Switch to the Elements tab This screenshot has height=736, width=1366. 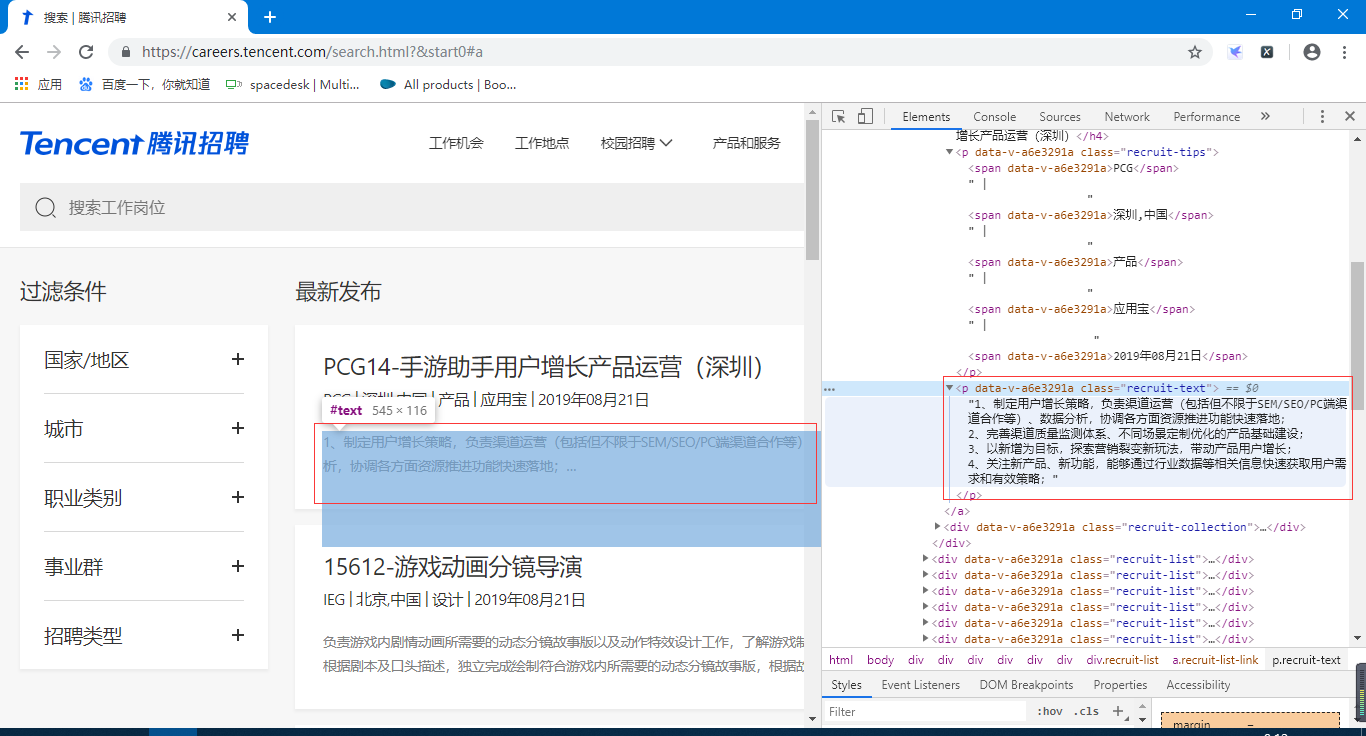coord(926,117)
